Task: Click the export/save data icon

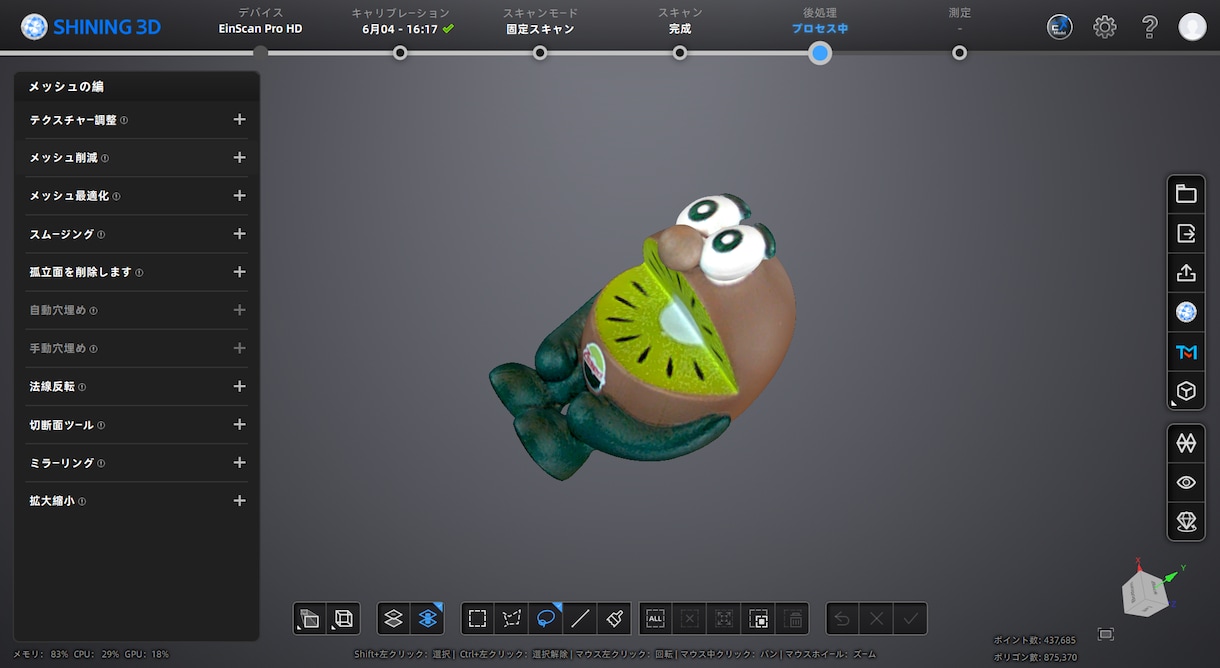Action: pos(1186,233)
